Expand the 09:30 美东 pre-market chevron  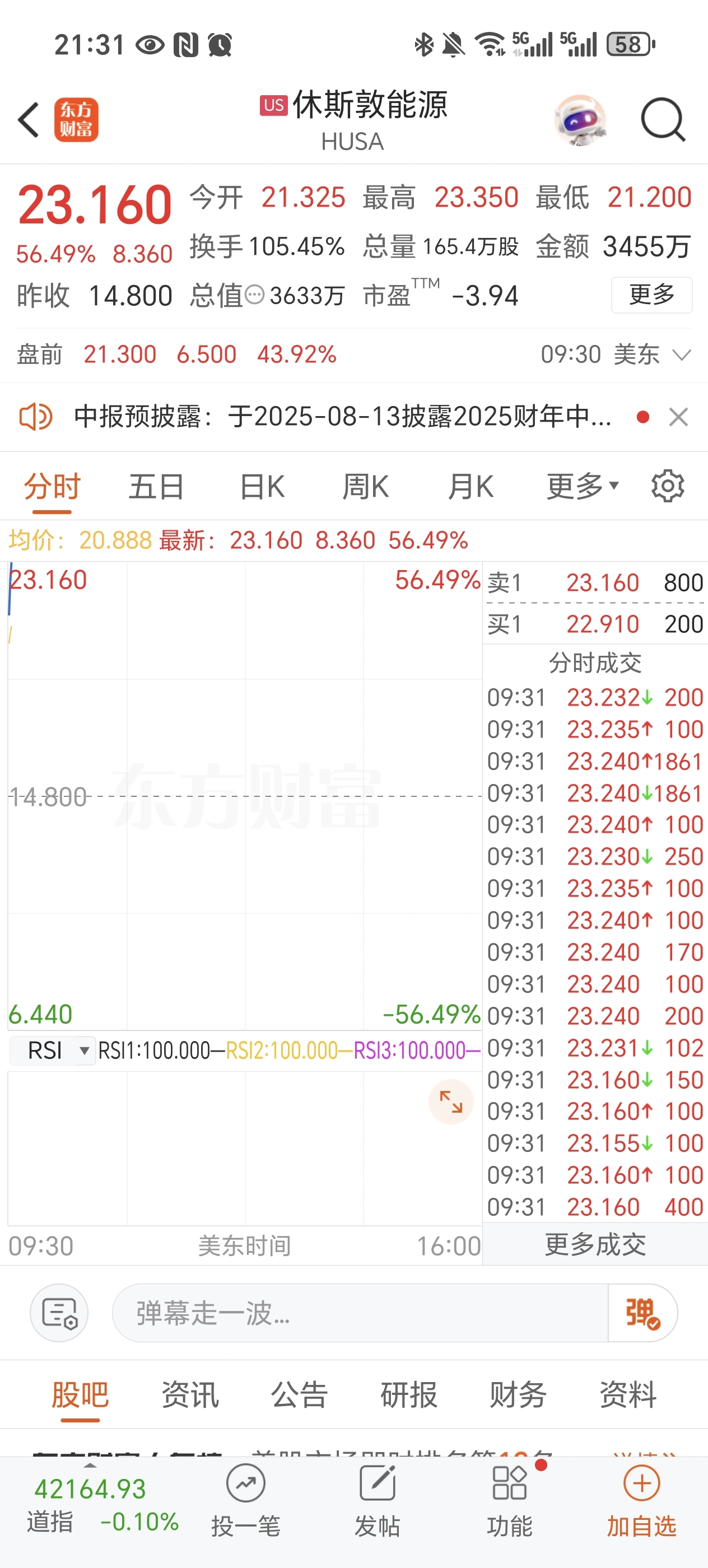point(682,354)
